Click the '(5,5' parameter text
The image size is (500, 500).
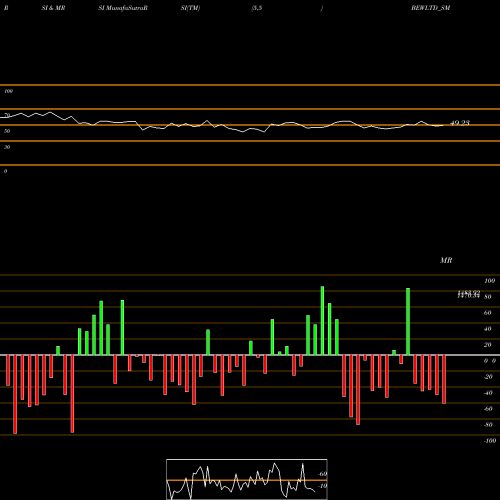pyautogui.click(x=257, y=8)
